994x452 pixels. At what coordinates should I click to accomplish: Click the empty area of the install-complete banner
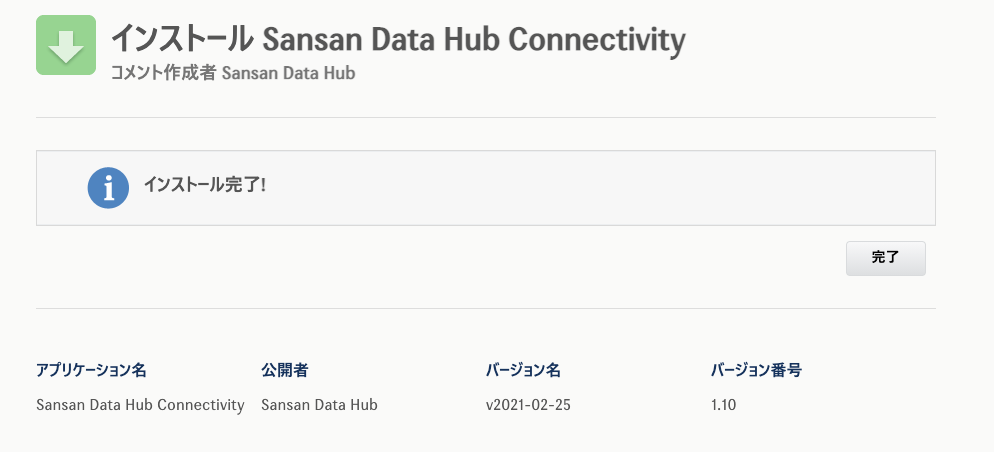point(600,188)
